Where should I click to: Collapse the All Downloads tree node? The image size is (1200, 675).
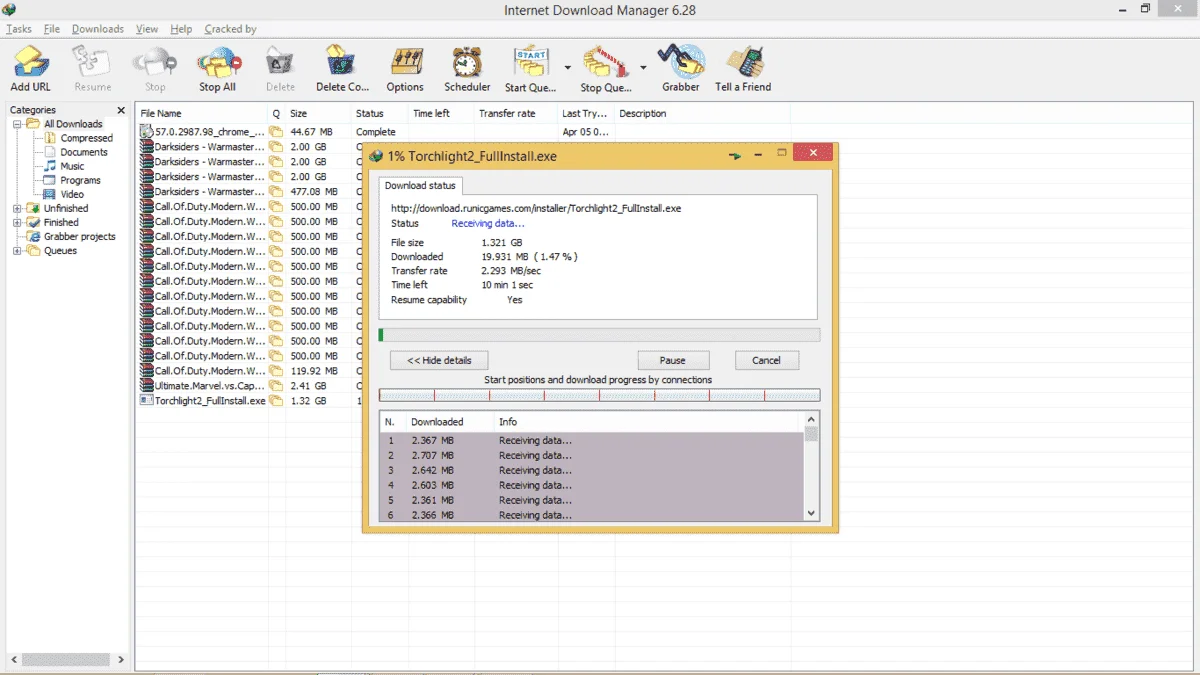[x=17, y=124]
